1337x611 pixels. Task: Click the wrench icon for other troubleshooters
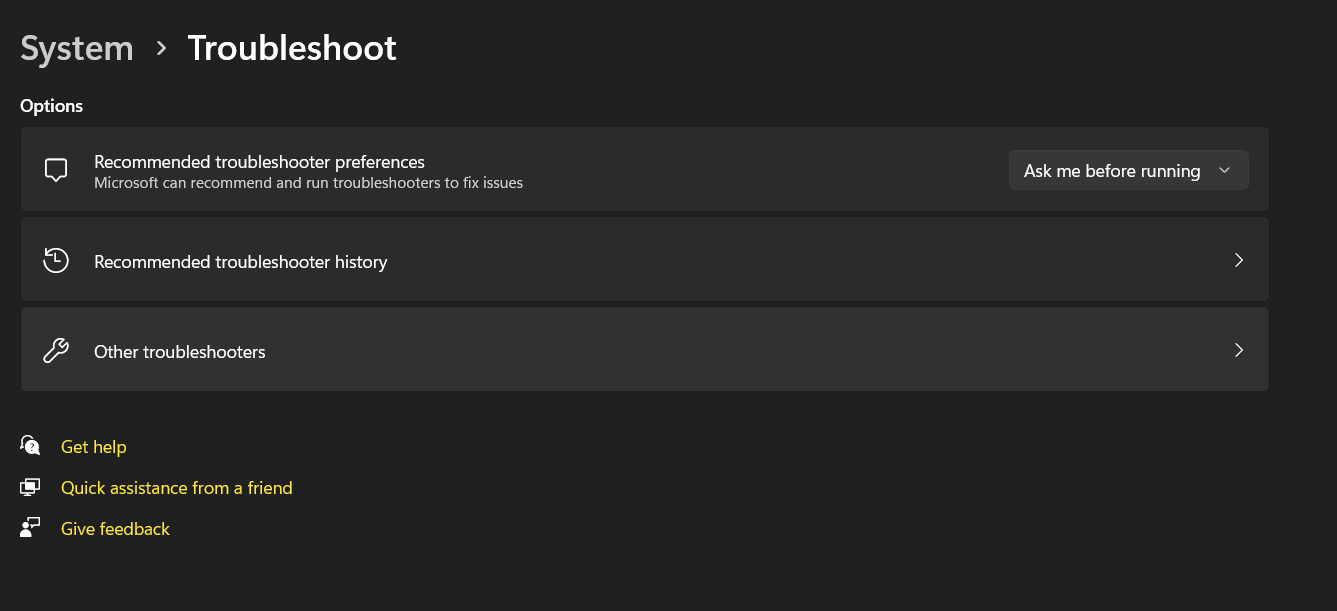(x=56, y=349)
